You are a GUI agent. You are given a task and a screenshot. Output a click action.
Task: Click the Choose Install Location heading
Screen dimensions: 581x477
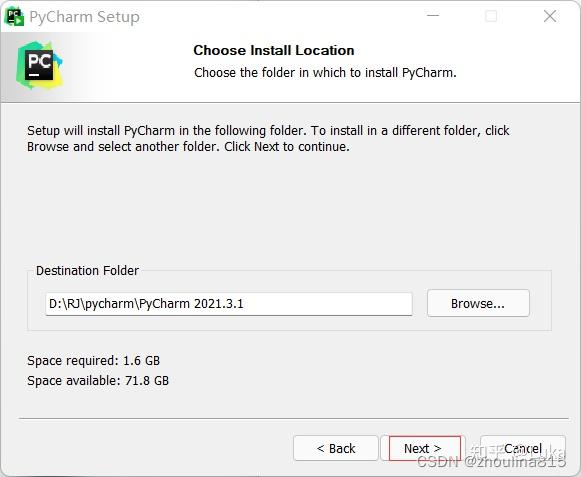274,50
